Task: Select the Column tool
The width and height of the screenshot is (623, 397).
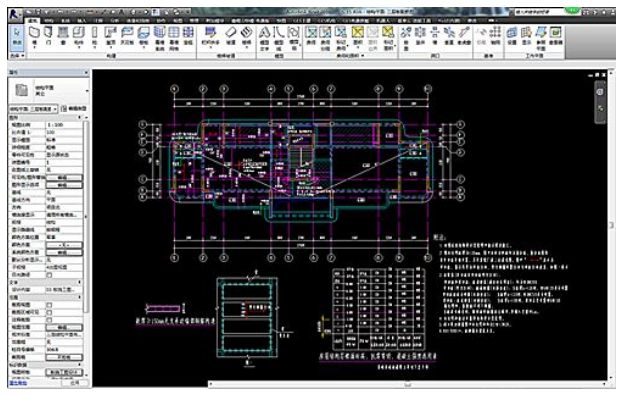Action: tap(94, 37)
